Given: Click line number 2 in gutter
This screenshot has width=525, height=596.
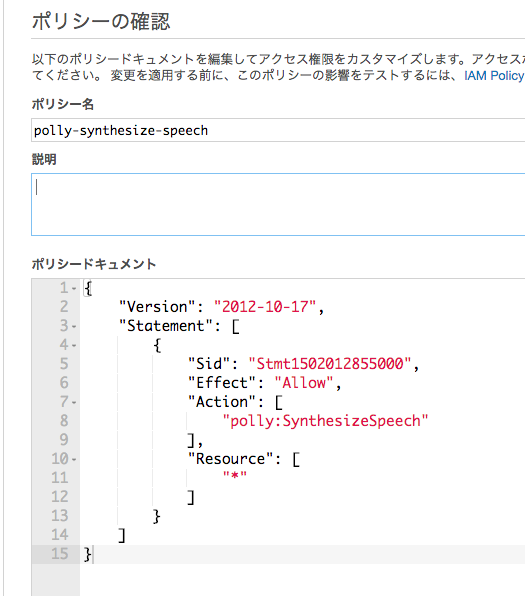Looking at the screenshot, I should 64,307.
